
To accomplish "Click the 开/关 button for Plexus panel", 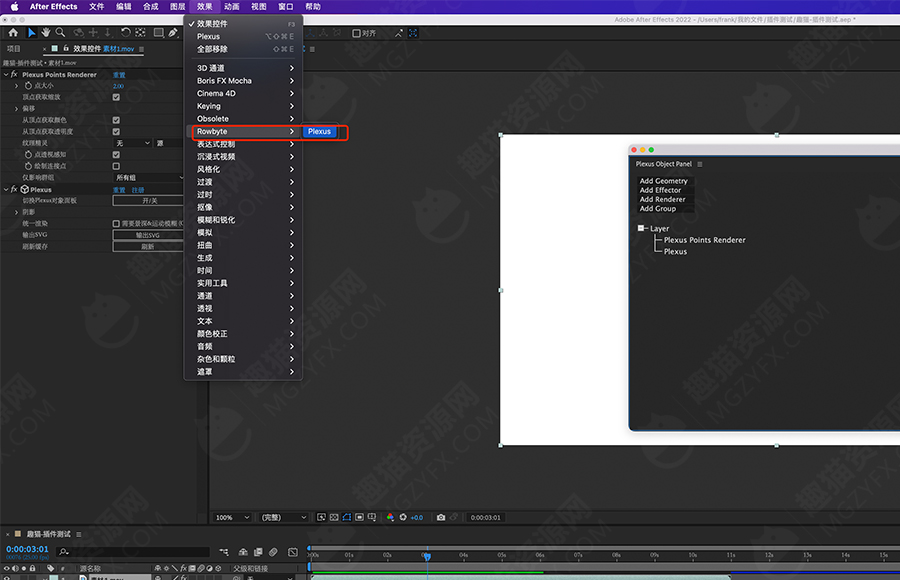I will [x=148, y=201].
